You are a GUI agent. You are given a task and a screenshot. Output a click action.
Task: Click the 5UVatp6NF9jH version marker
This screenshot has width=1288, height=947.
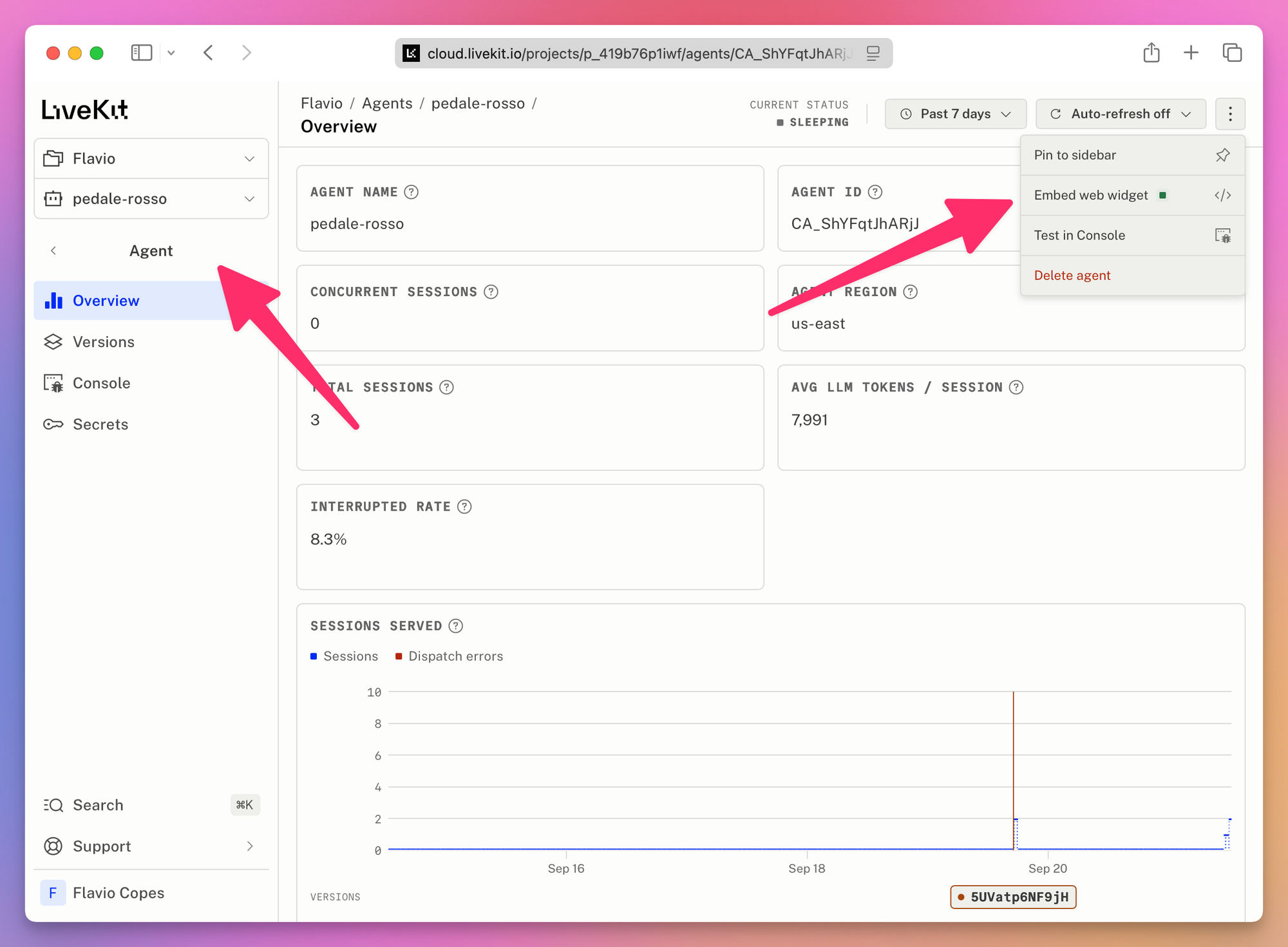pos(1013,897)
